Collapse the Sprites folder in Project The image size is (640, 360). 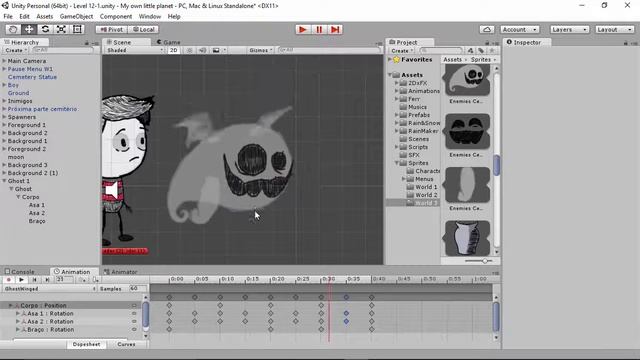pos(396,163)
